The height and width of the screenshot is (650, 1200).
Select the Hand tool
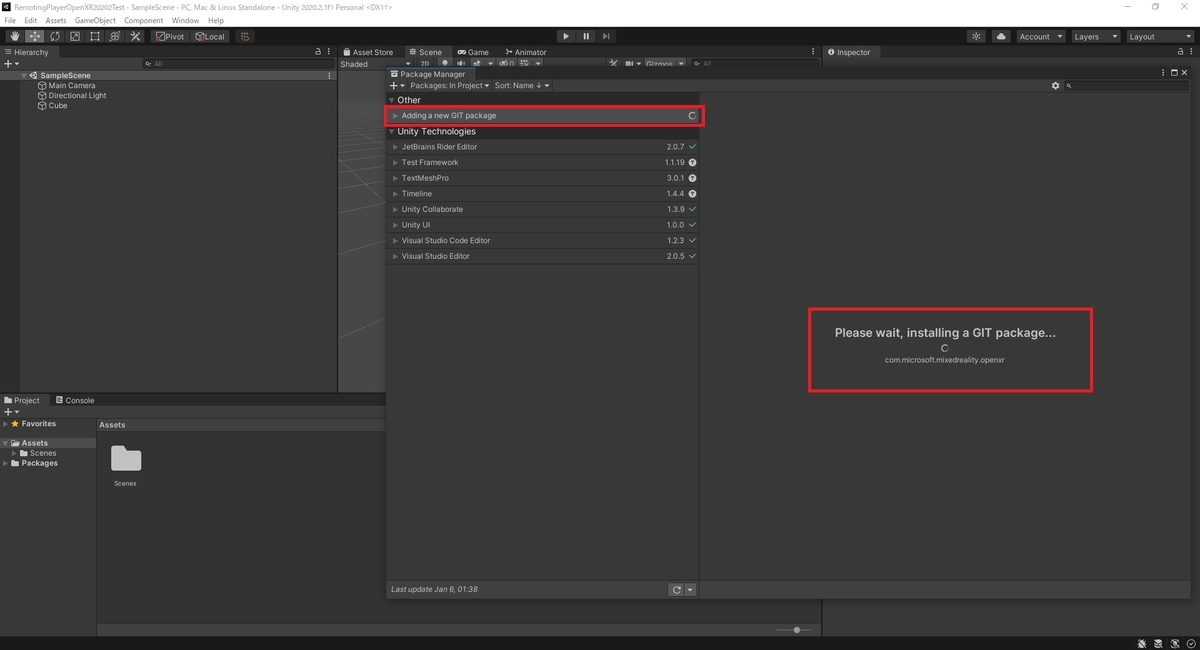point(15,36)
